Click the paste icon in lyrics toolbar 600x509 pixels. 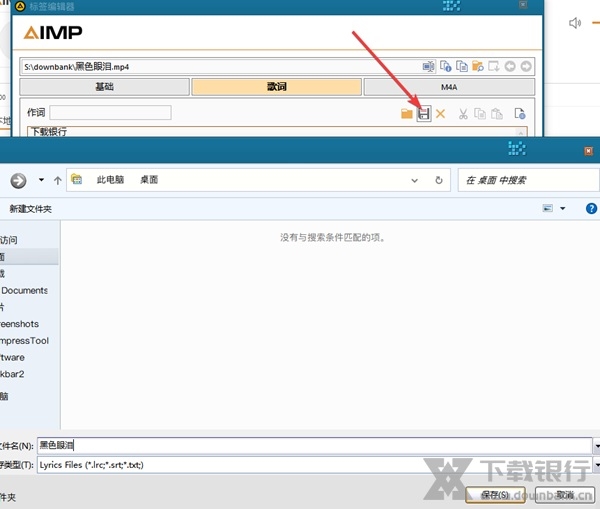coord(497,114)
